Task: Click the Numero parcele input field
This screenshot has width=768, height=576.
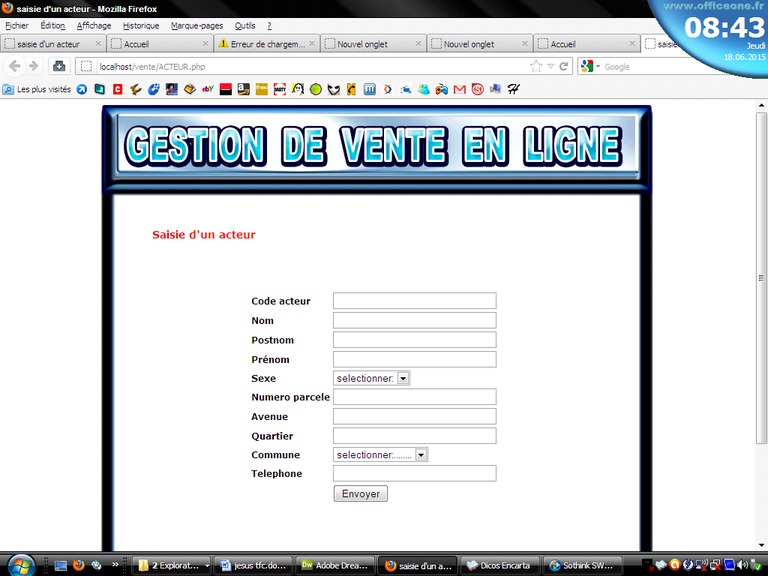Action: point(414,397)
